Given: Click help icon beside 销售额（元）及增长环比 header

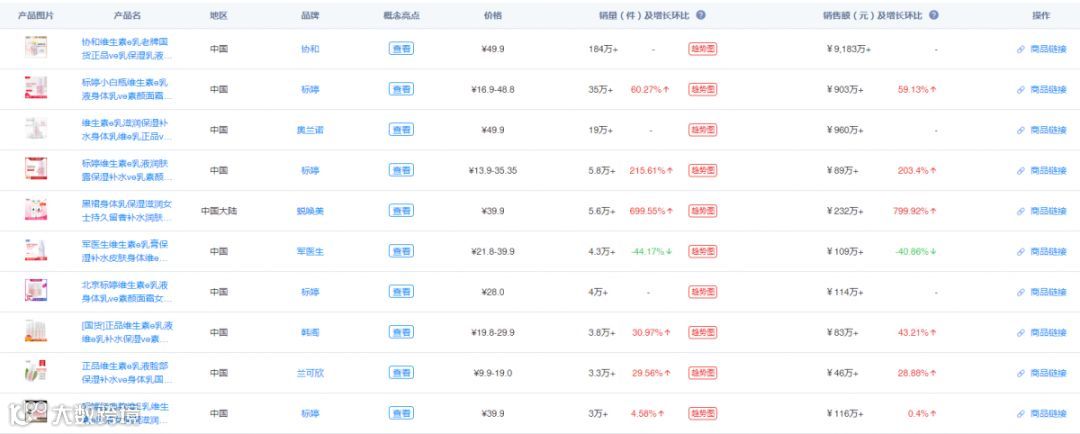Looking at the screenshot, I should pyautogui.click(x=933, y=15).
